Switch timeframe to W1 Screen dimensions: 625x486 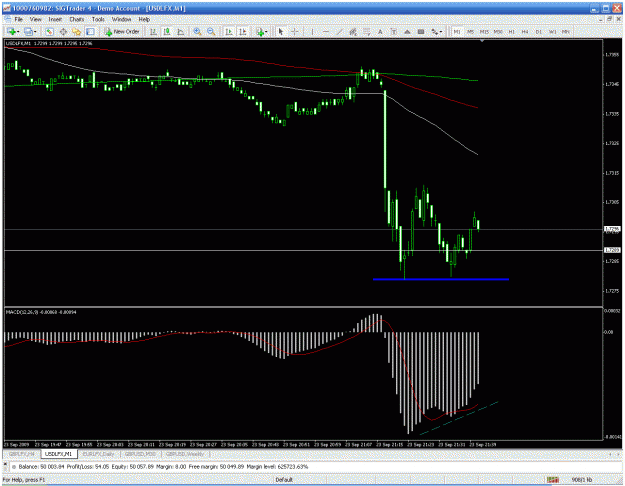pos(552,31)
